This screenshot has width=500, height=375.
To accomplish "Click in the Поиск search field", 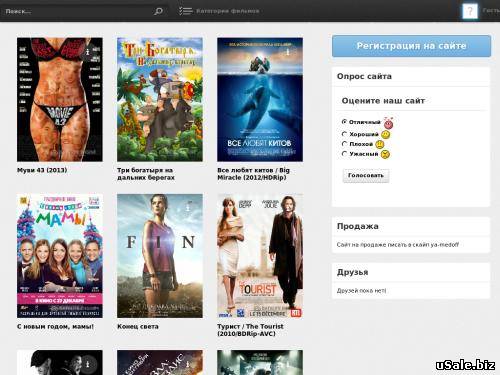I will coord(78,11).
